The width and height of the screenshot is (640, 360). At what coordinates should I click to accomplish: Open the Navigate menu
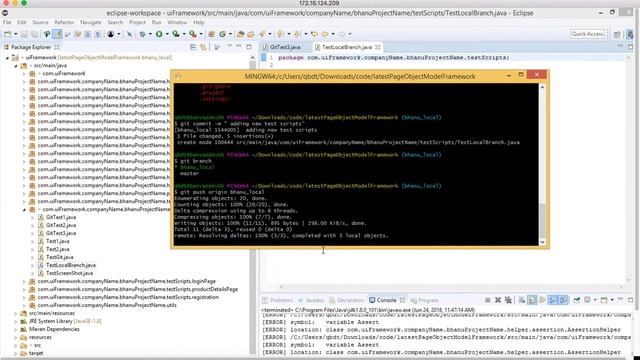click(91, 22)
